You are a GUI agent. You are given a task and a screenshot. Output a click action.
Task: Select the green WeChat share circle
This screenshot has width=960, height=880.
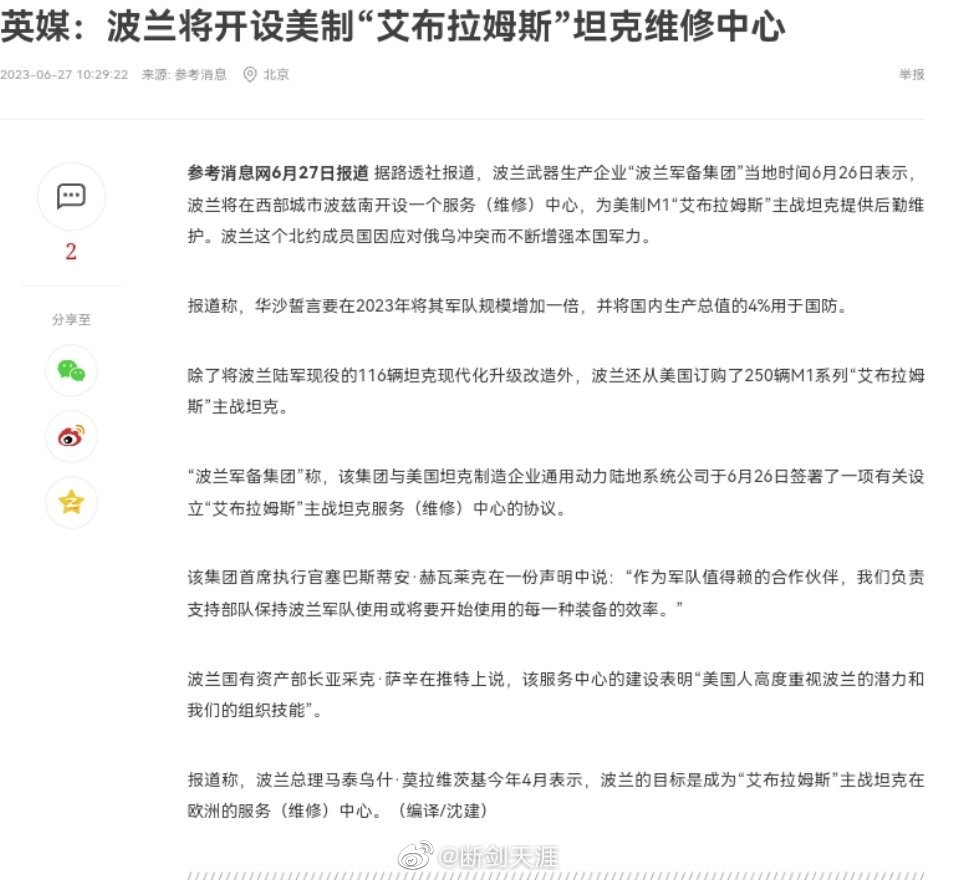click(x=71, y=371)
